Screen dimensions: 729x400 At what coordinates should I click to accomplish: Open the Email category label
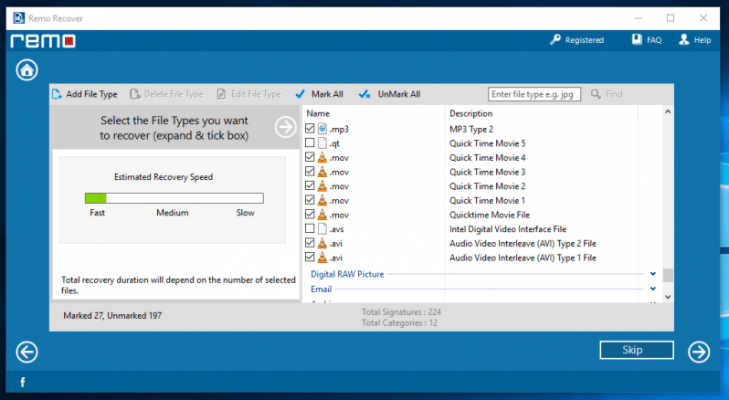pyautogui.click(x=321, y=289)
